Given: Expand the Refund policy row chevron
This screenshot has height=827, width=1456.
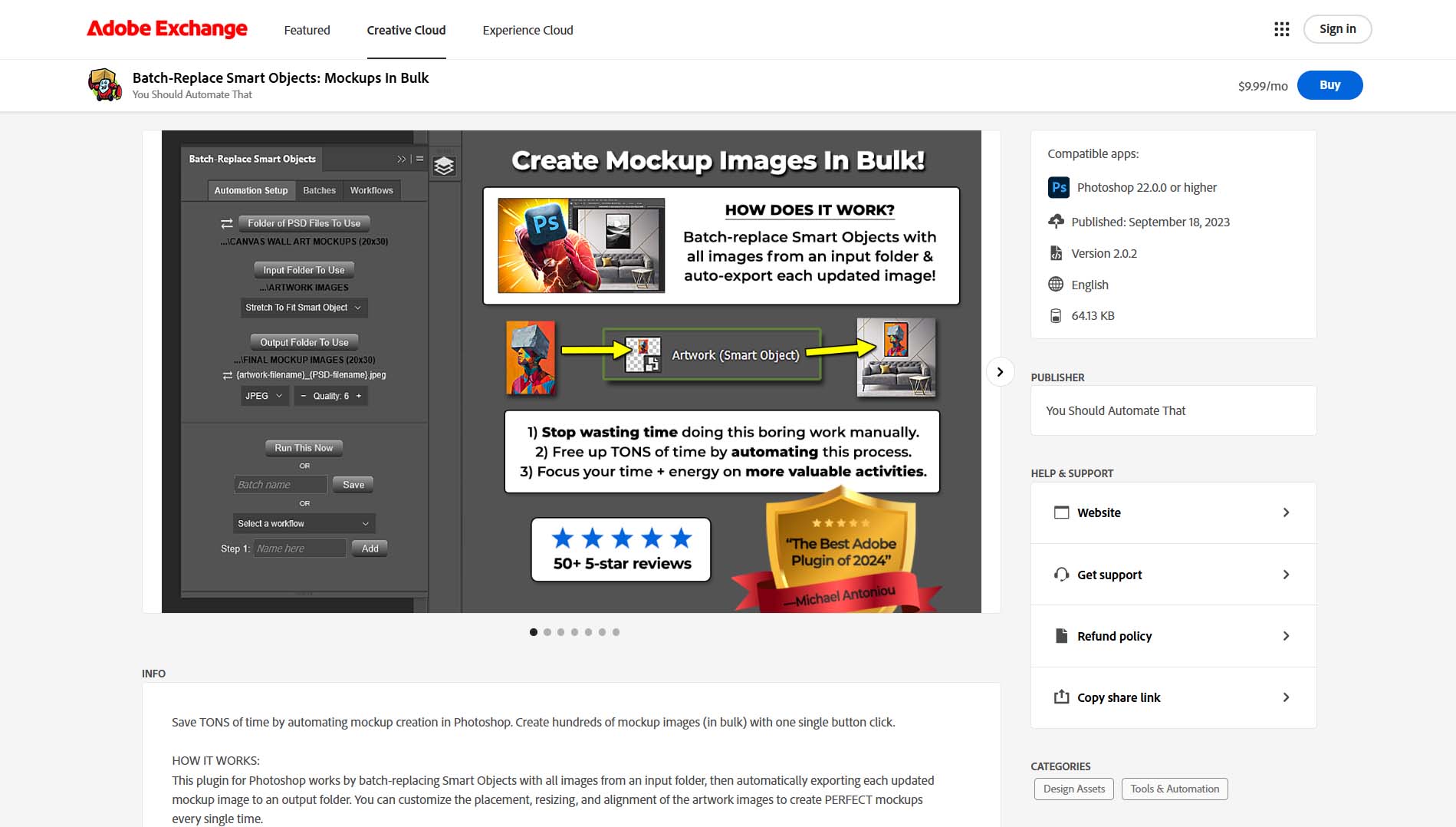Looking at the screenshot, I should point(1287,635).
